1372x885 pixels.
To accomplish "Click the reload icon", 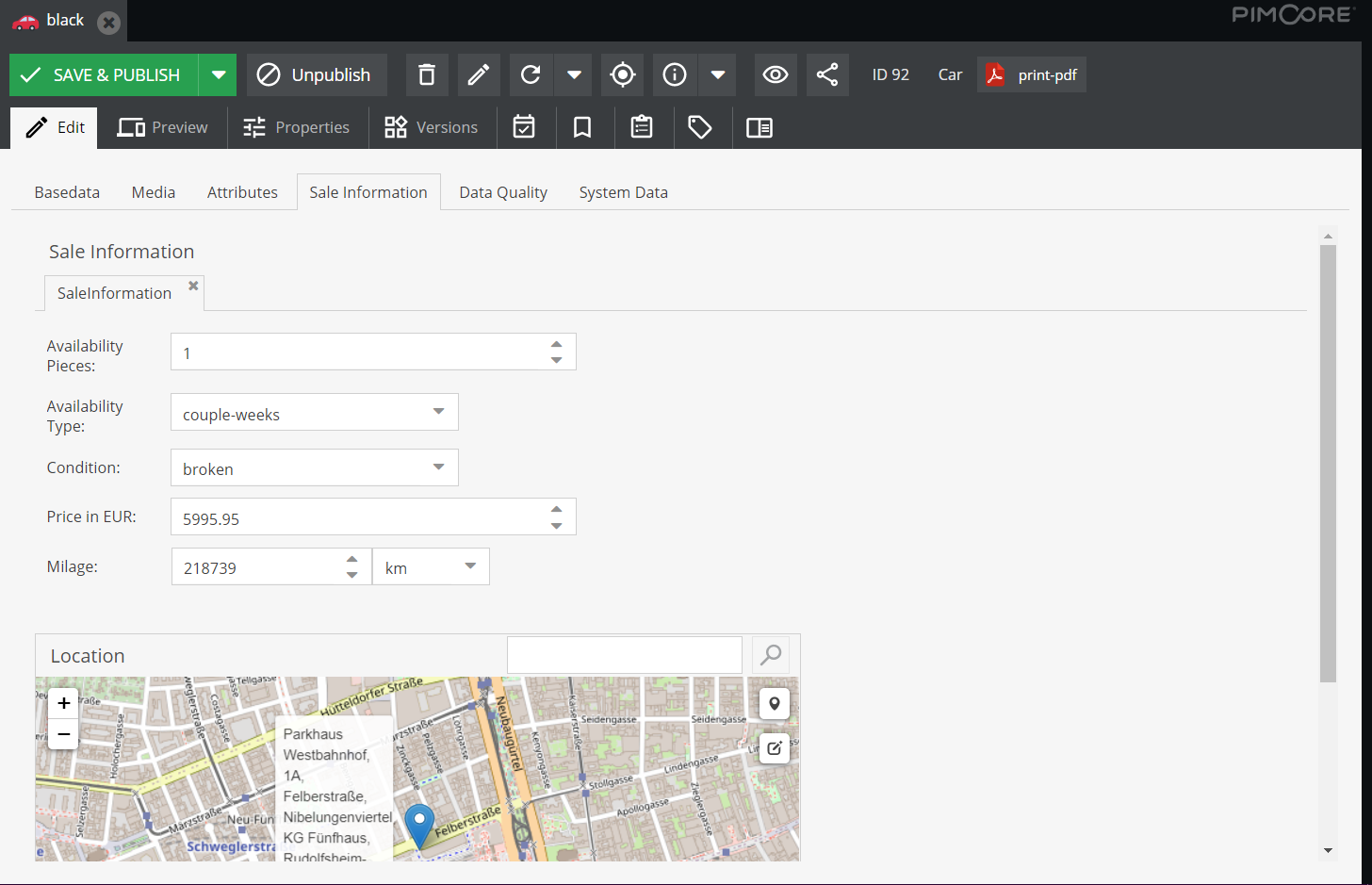I will (531, 74).
